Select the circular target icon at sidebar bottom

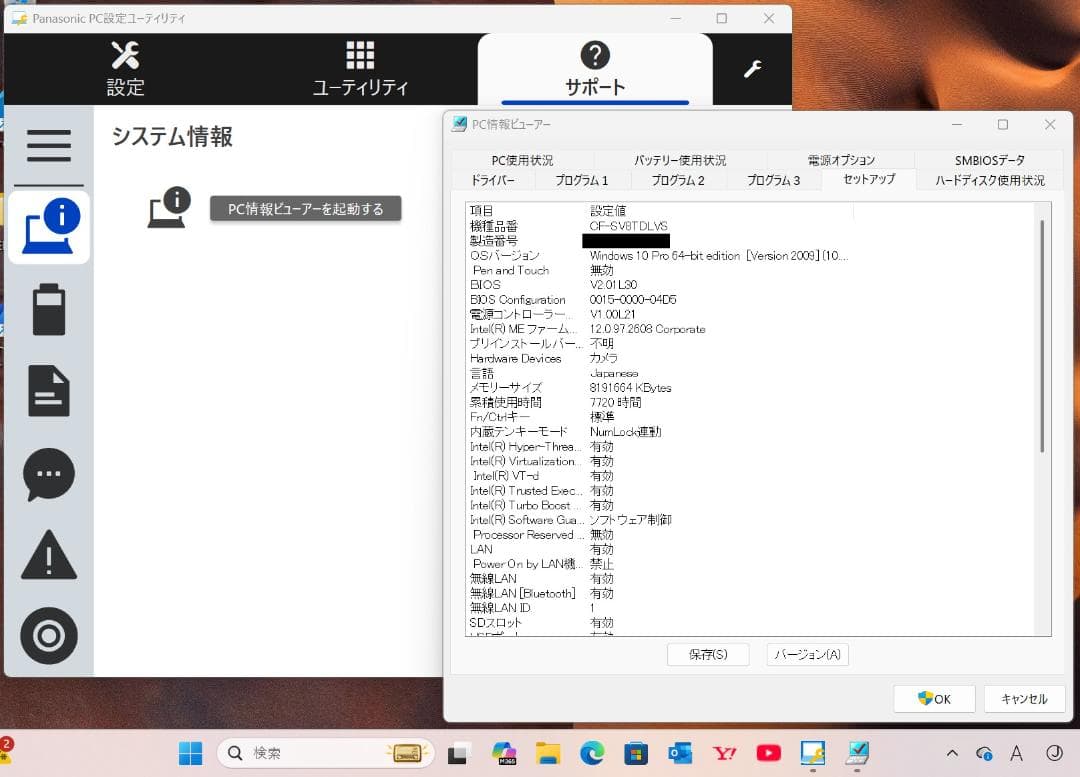point(48,636)
